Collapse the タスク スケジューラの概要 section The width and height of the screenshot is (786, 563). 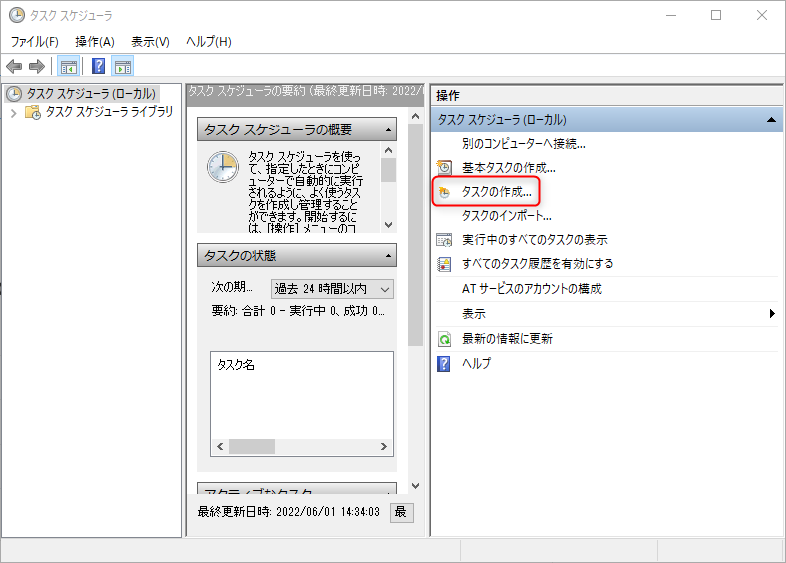coord(388,130)
